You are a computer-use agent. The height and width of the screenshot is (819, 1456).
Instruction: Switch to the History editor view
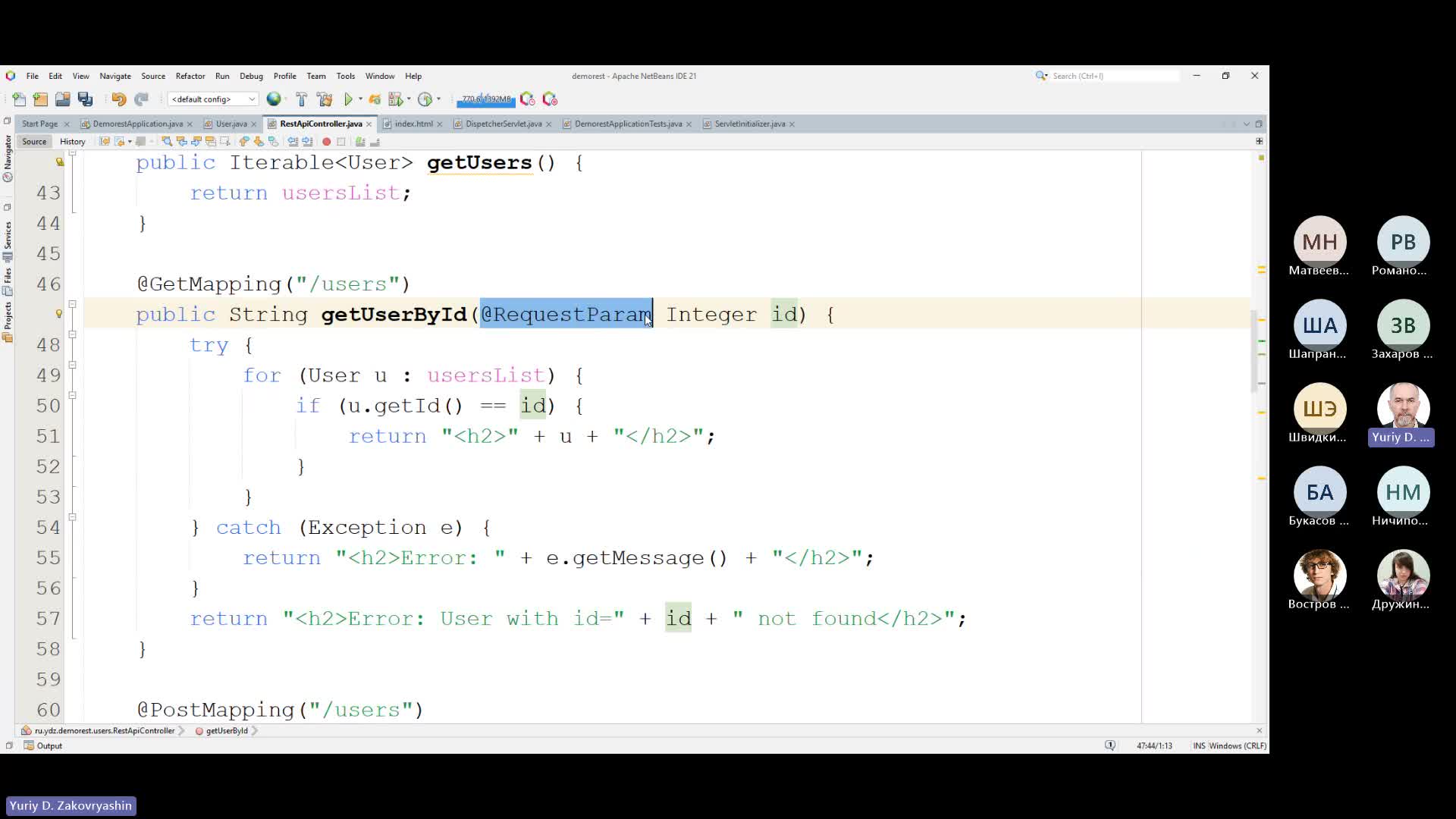(x=73, y=142)
